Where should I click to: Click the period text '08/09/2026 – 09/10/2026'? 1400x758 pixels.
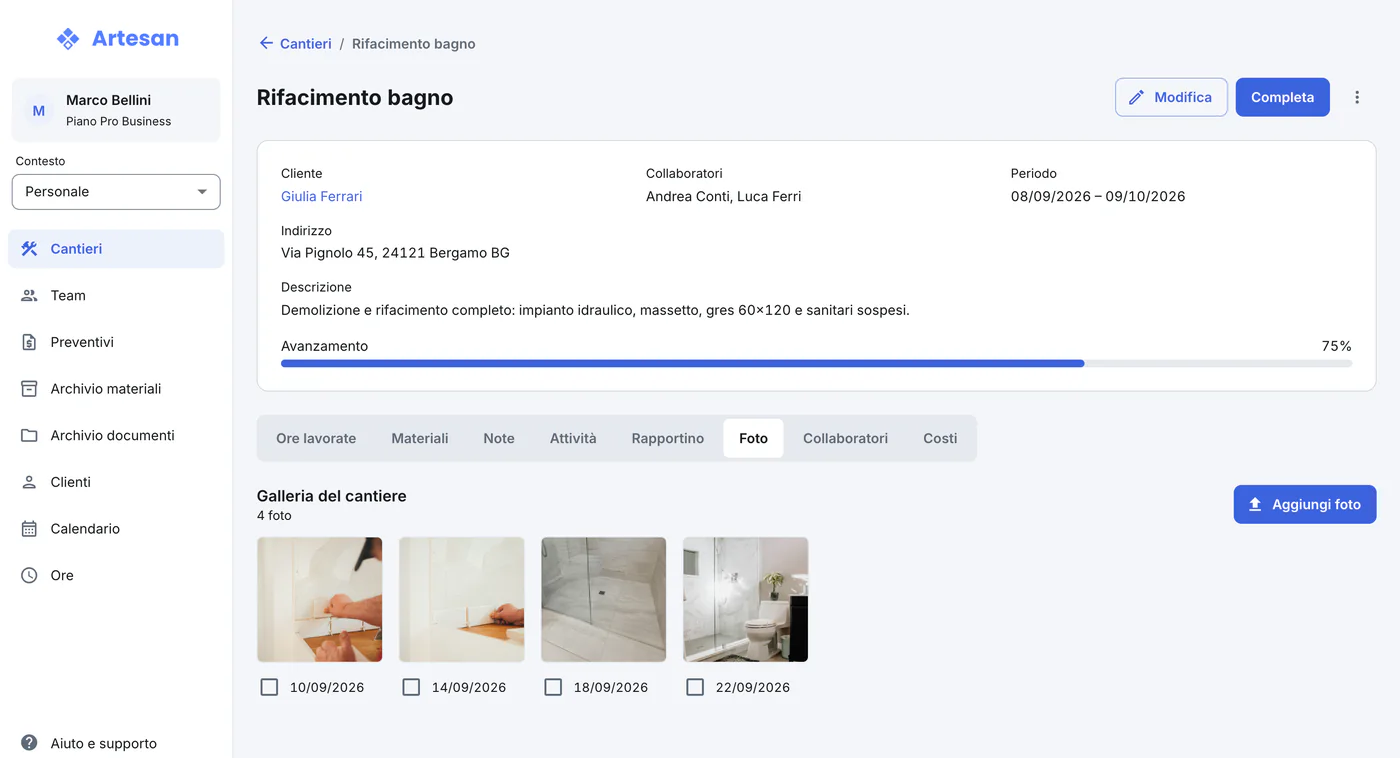[1098, 197]
